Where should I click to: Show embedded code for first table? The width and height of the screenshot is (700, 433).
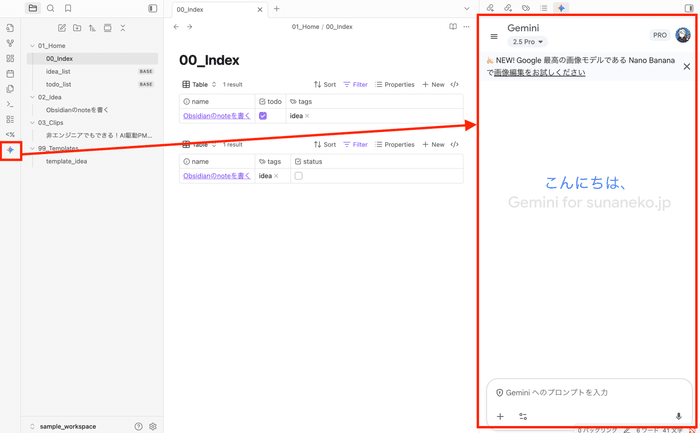[x=454, y=84]
